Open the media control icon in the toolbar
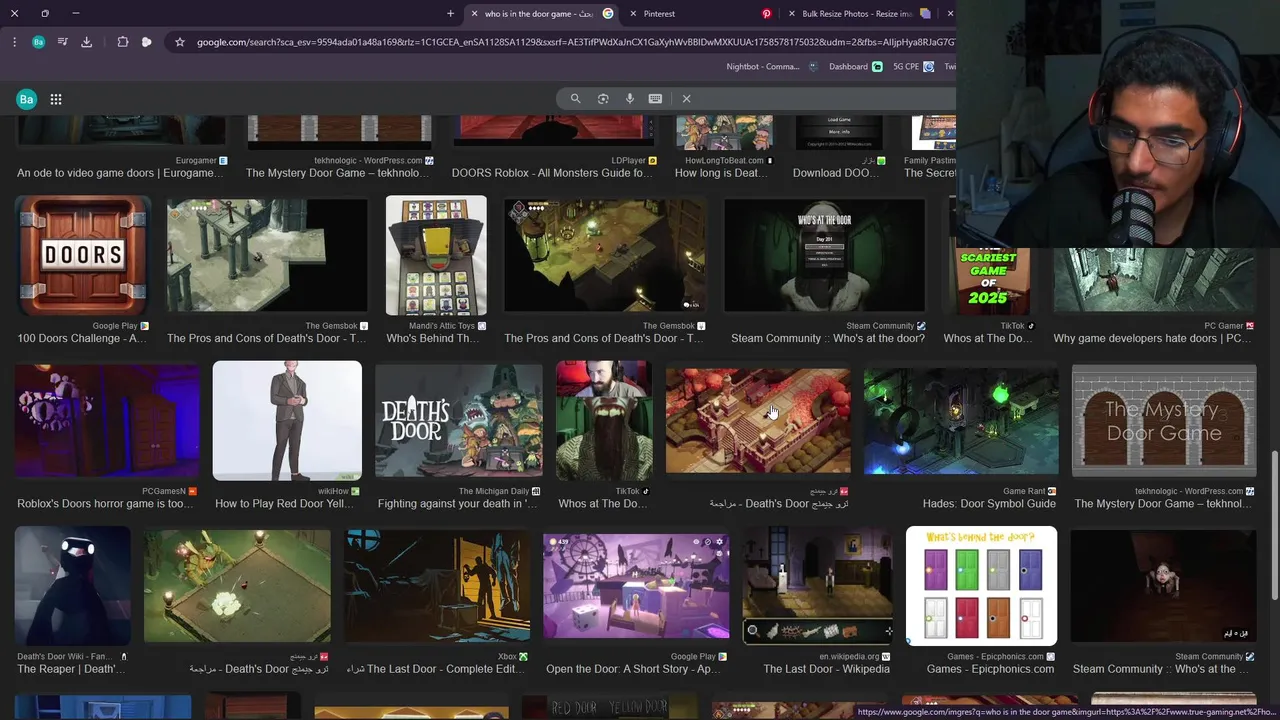This screenshot has width=1280, height=720. [x=62, y=42]
